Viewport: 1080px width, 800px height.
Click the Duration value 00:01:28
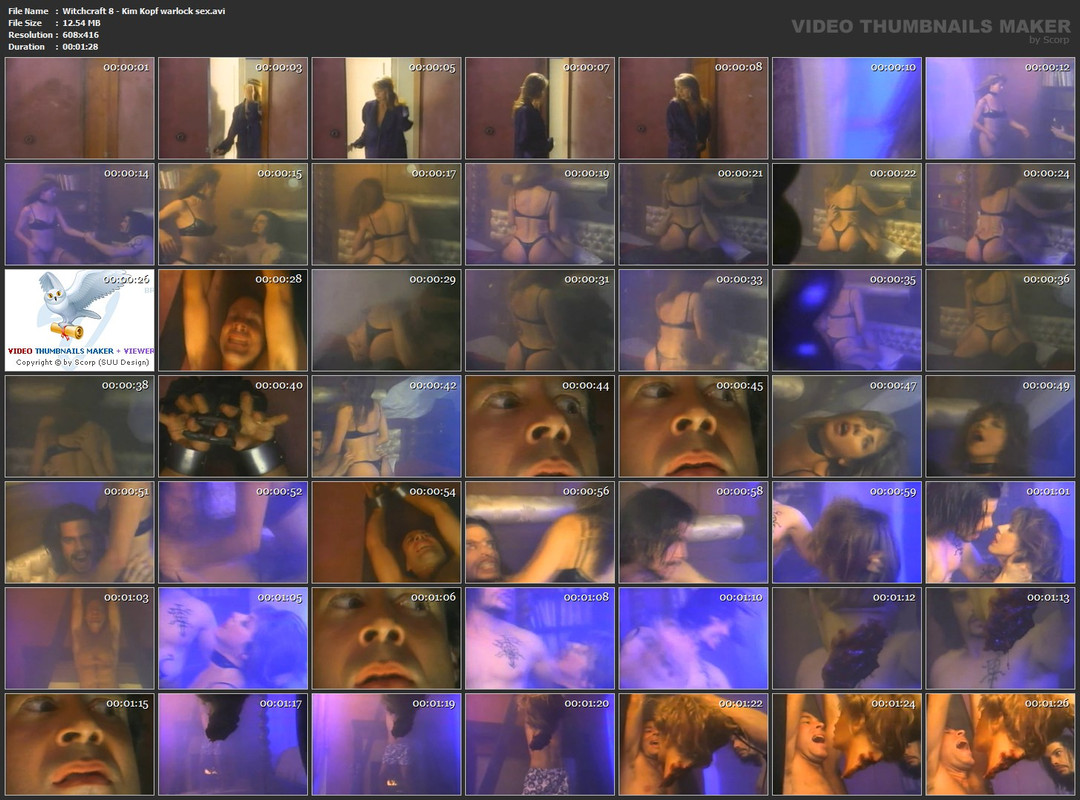coord(80,47)
